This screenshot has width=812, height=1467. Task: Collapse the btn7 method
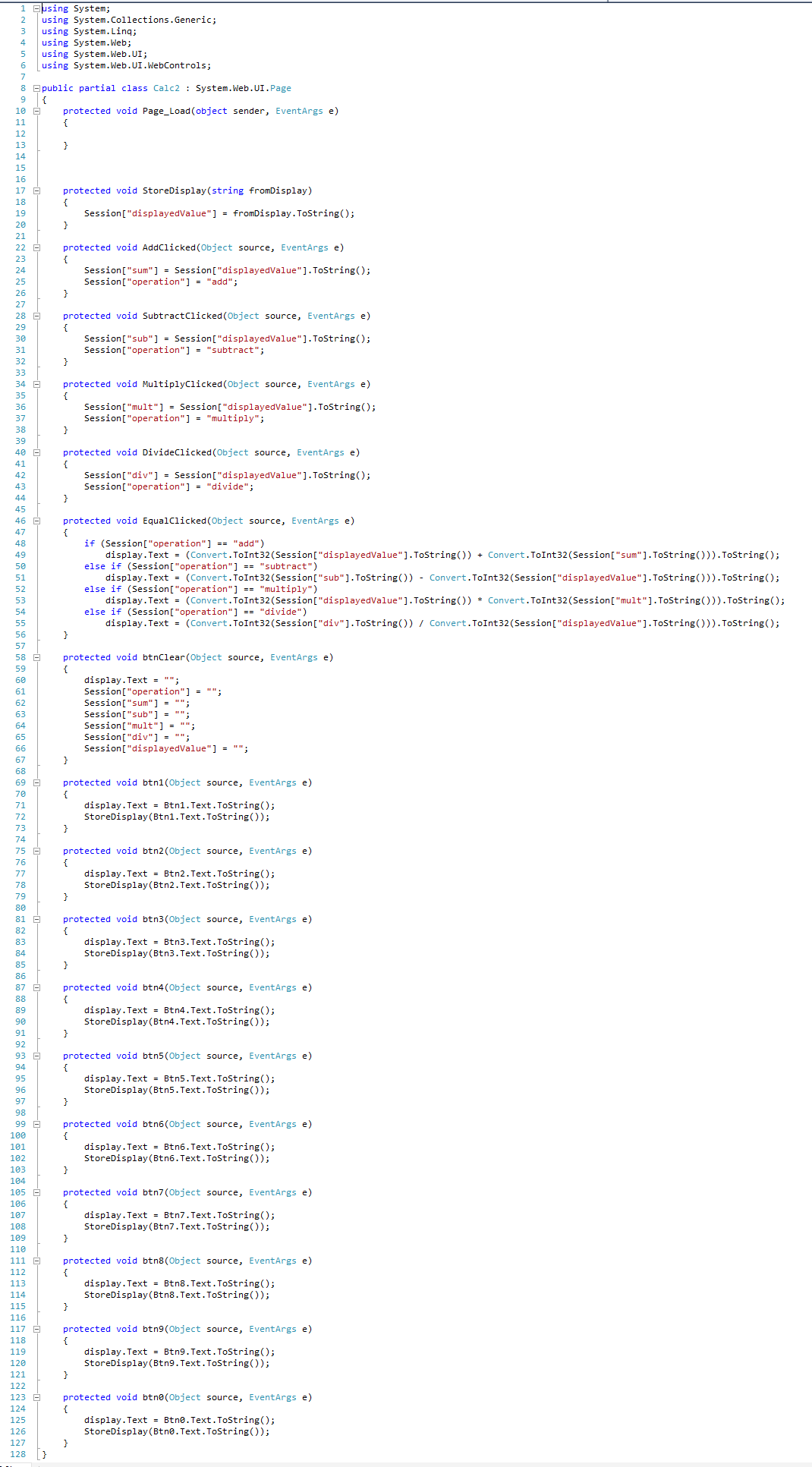click(x=36, y=1192)
